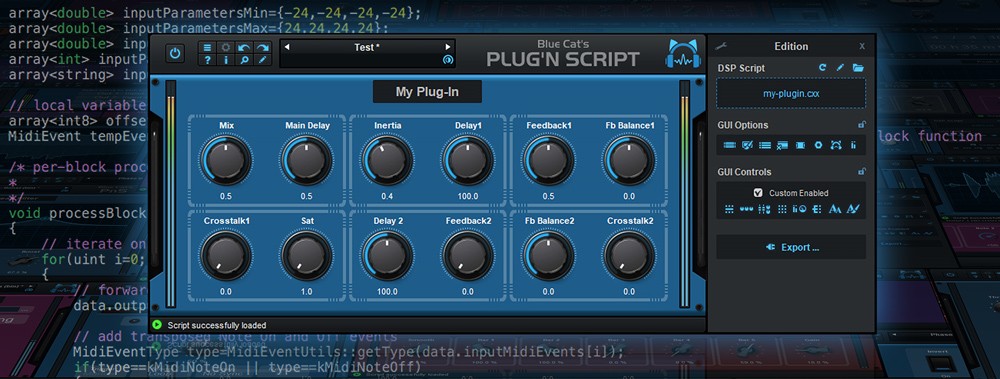
Task: Click the Mix knob
Action: tap(226, 161)
